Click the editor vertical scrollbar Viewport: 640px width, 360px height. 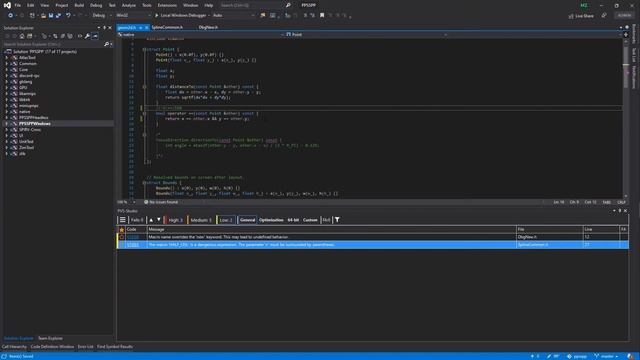[626, 118]
